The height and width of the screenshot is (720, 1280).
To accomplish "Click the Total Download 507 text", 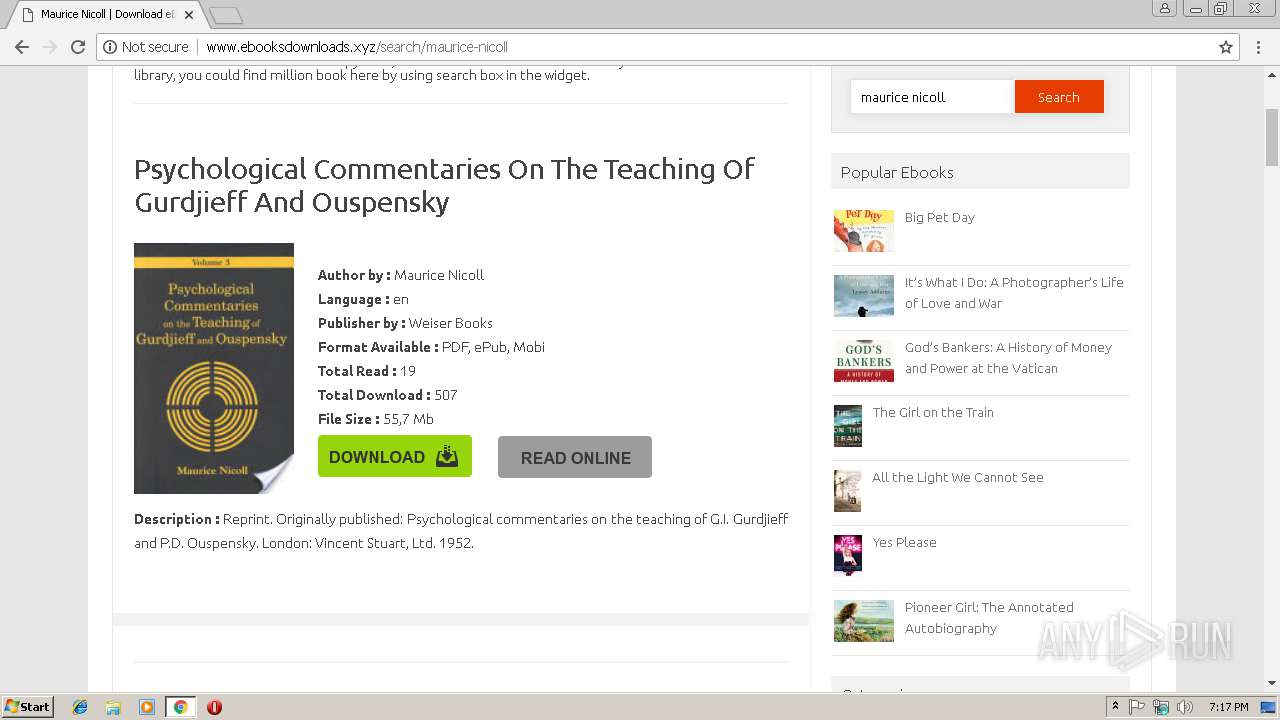I will click(x=388, y=395).
